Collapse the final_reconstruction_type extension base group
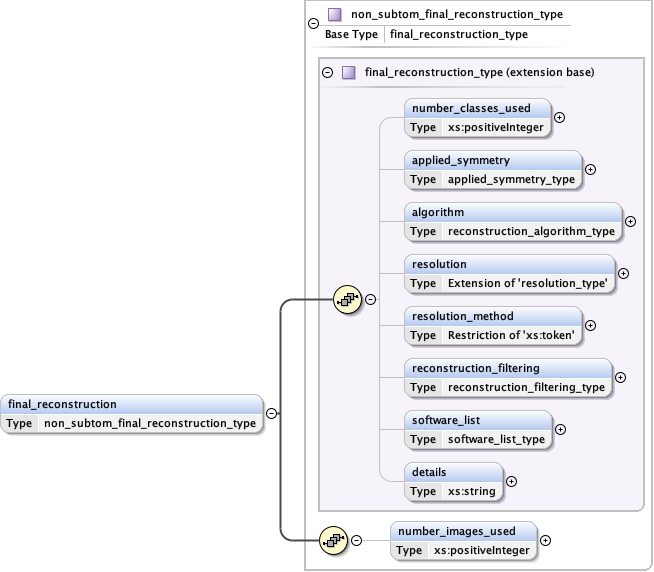654x572 pixels. coord(328,73)
